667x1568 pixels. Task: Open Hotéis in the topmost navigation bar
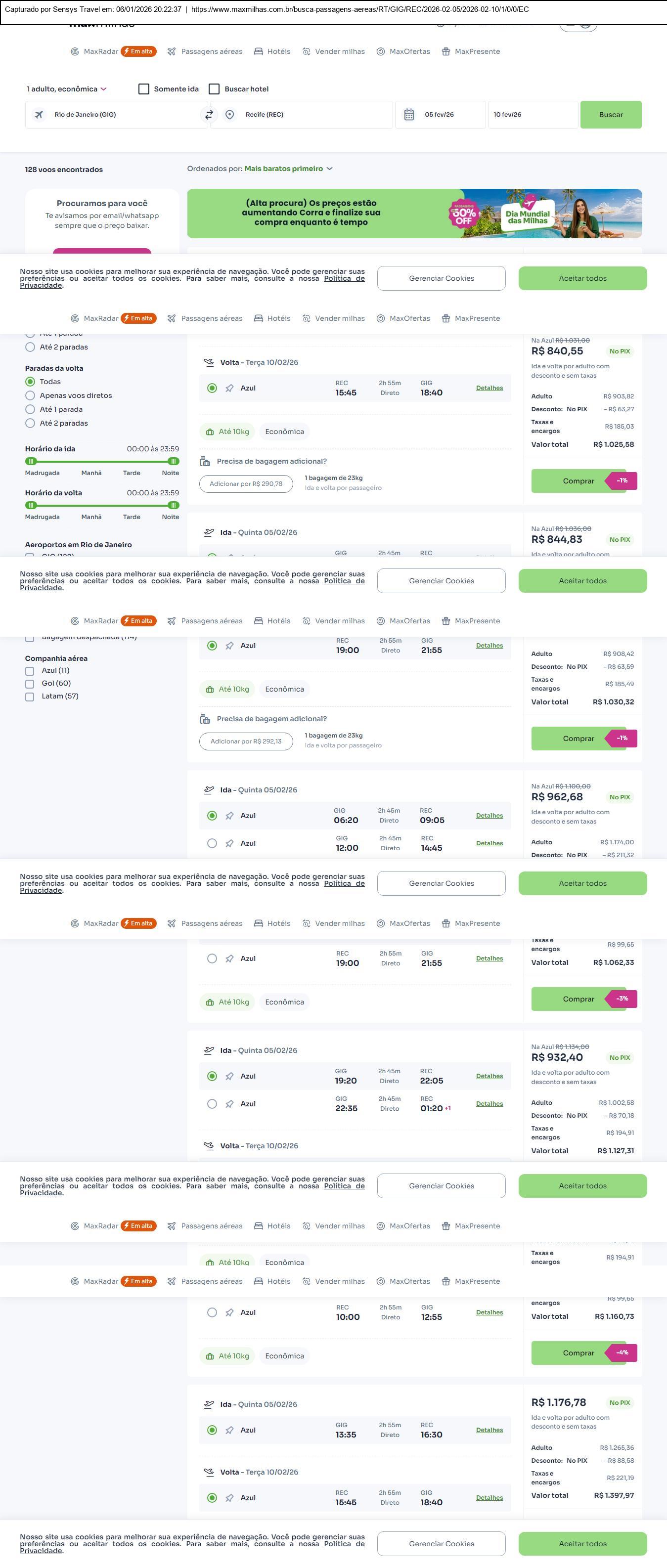pos(272,52)
